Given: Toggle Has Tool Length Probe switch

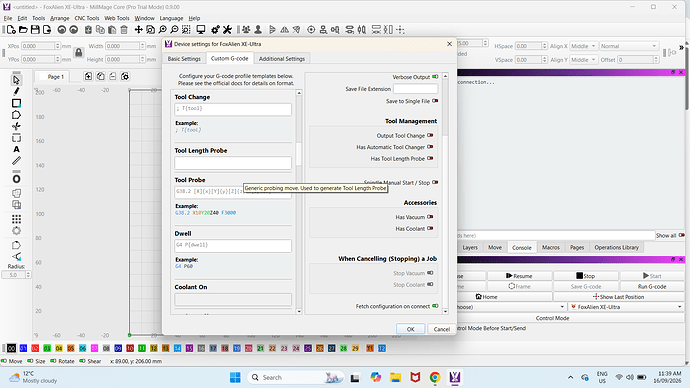Looking at the screenshot, I should [430, 158].
